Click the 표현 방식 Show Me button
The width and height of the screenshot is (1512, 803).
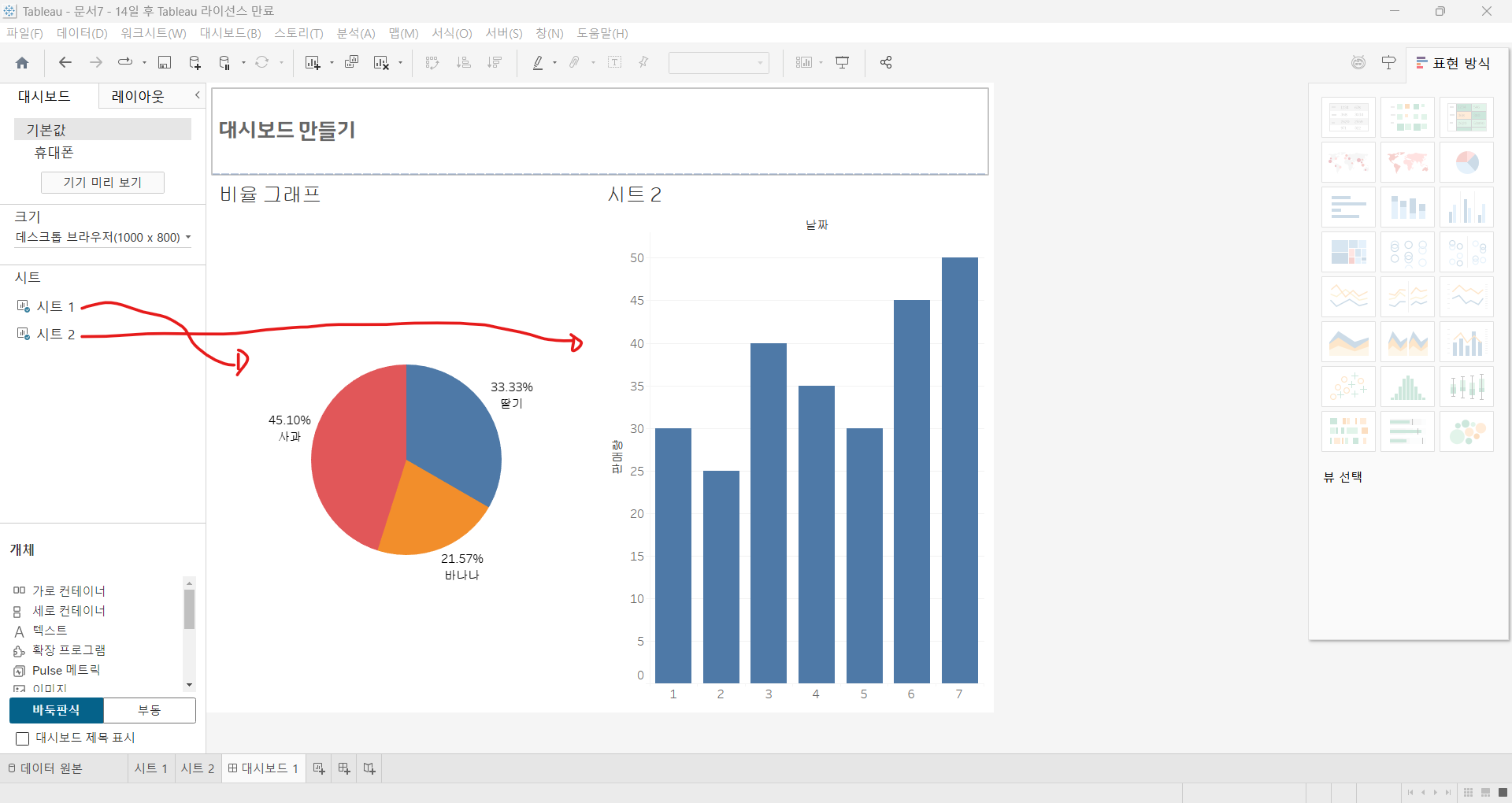[1453, 63]
